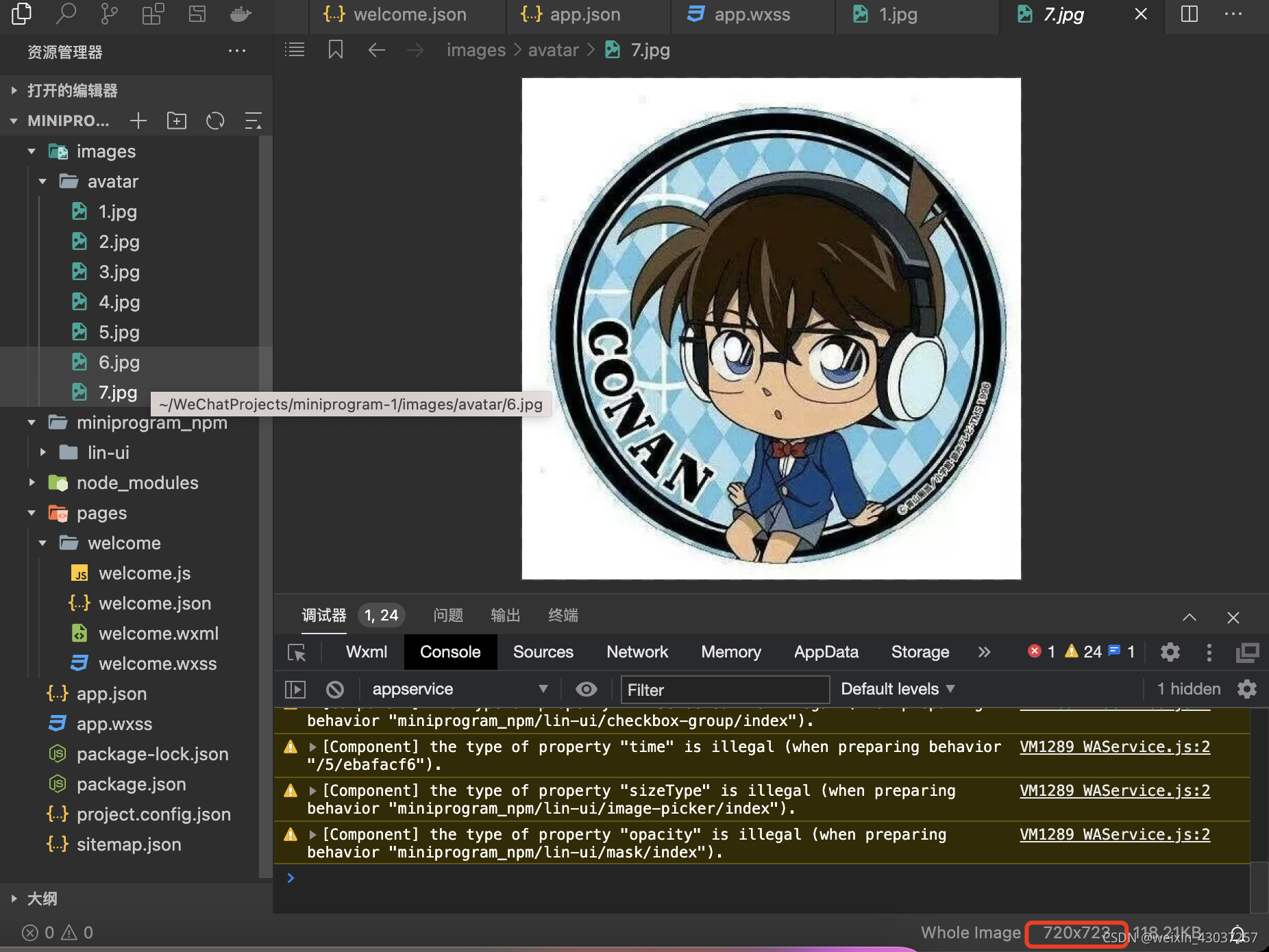Screen dimensions: 1269x952
Task: Close the debugger panel
Action: [x=1233, y=617]
